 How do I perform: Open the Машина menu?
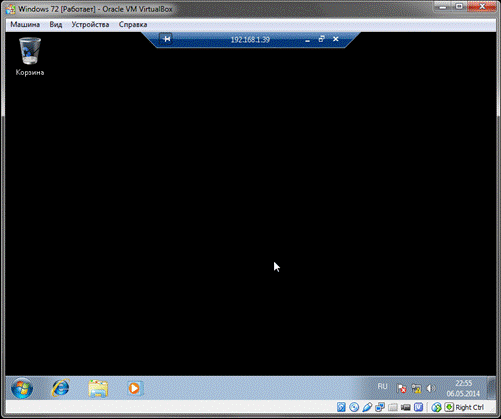pos(25,24)
